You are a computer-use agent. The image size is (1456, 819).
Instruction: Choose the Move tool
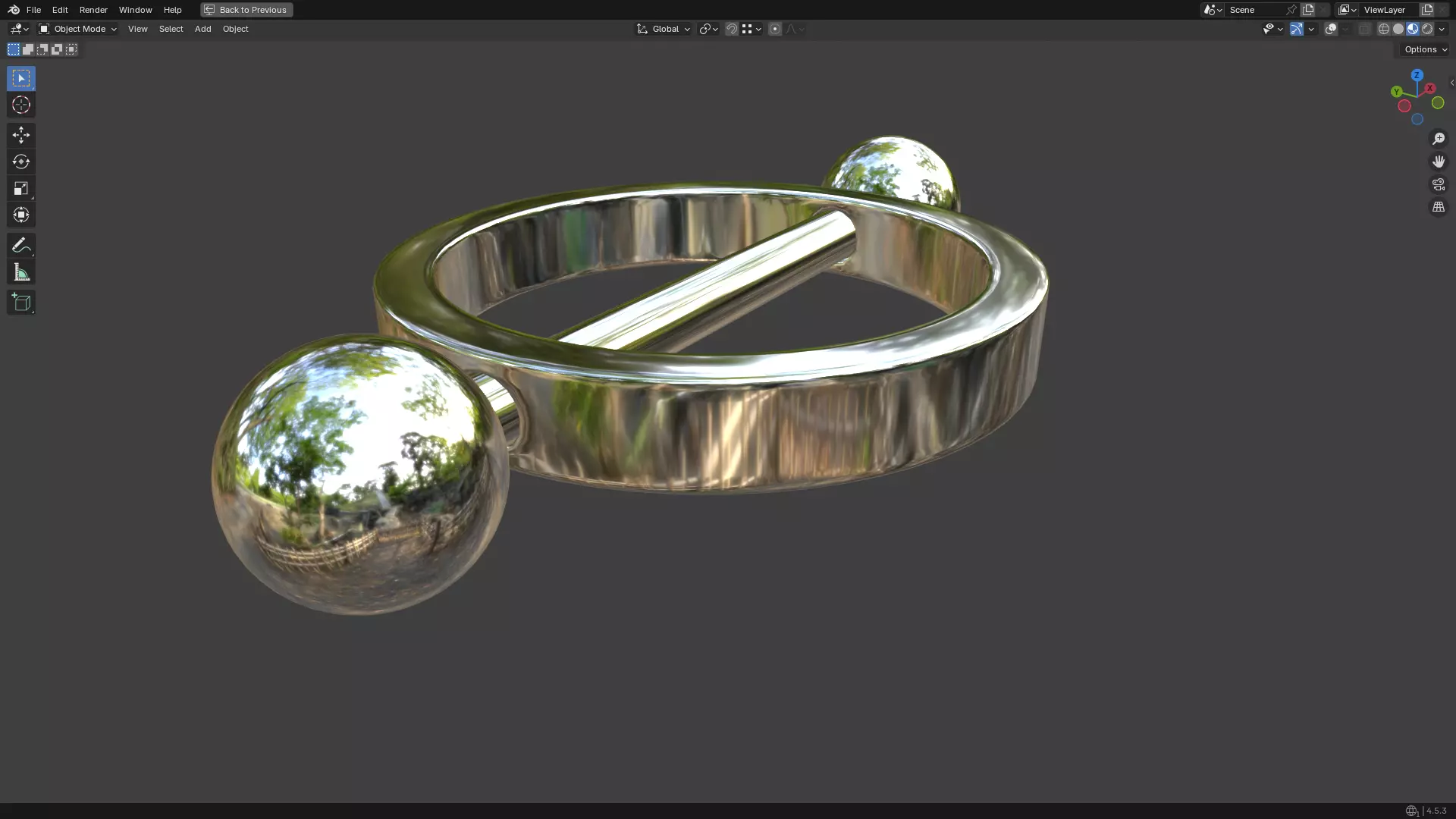click(21, 135)
